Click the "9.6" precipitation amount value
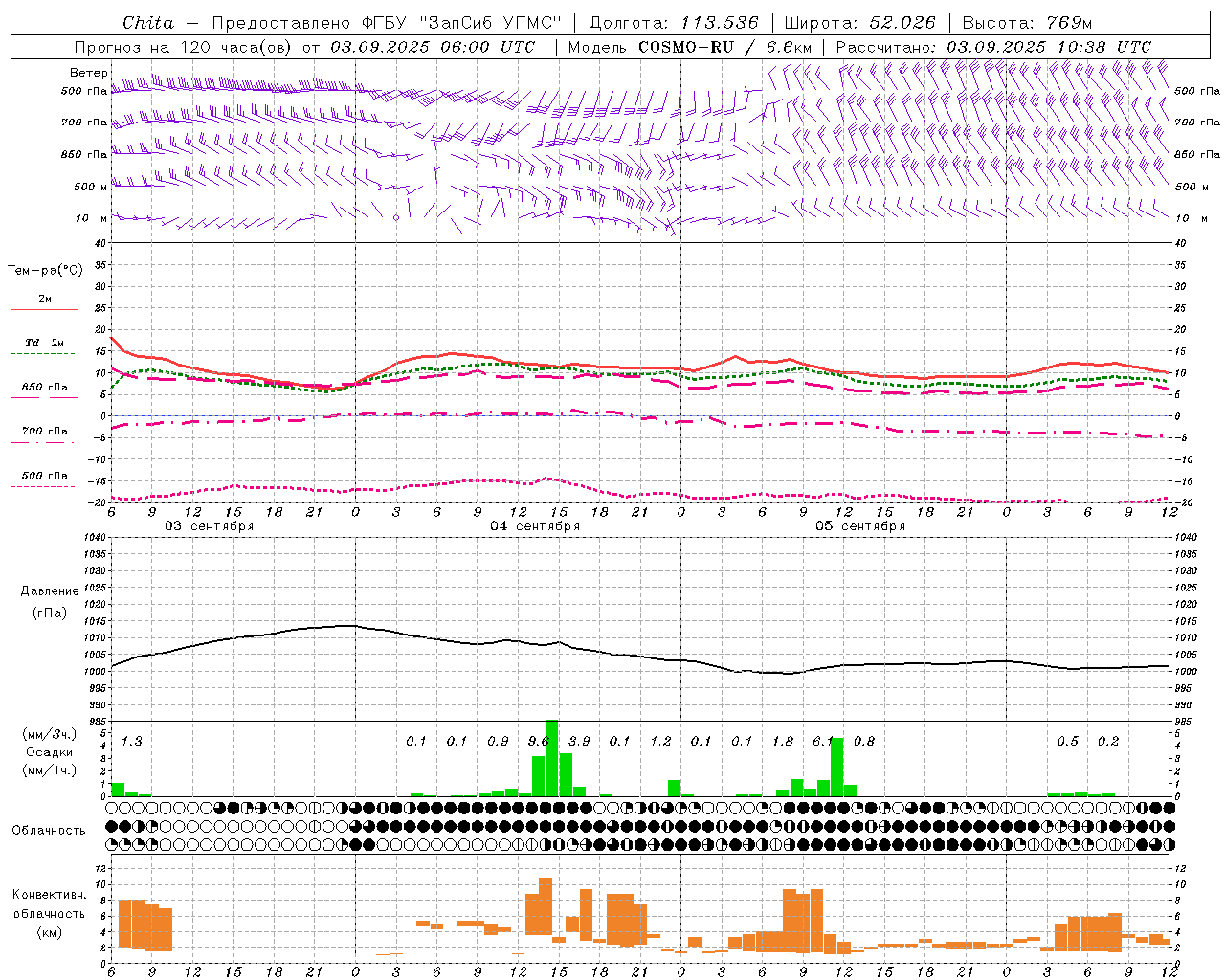1225x980 pixels. point(539,742)
